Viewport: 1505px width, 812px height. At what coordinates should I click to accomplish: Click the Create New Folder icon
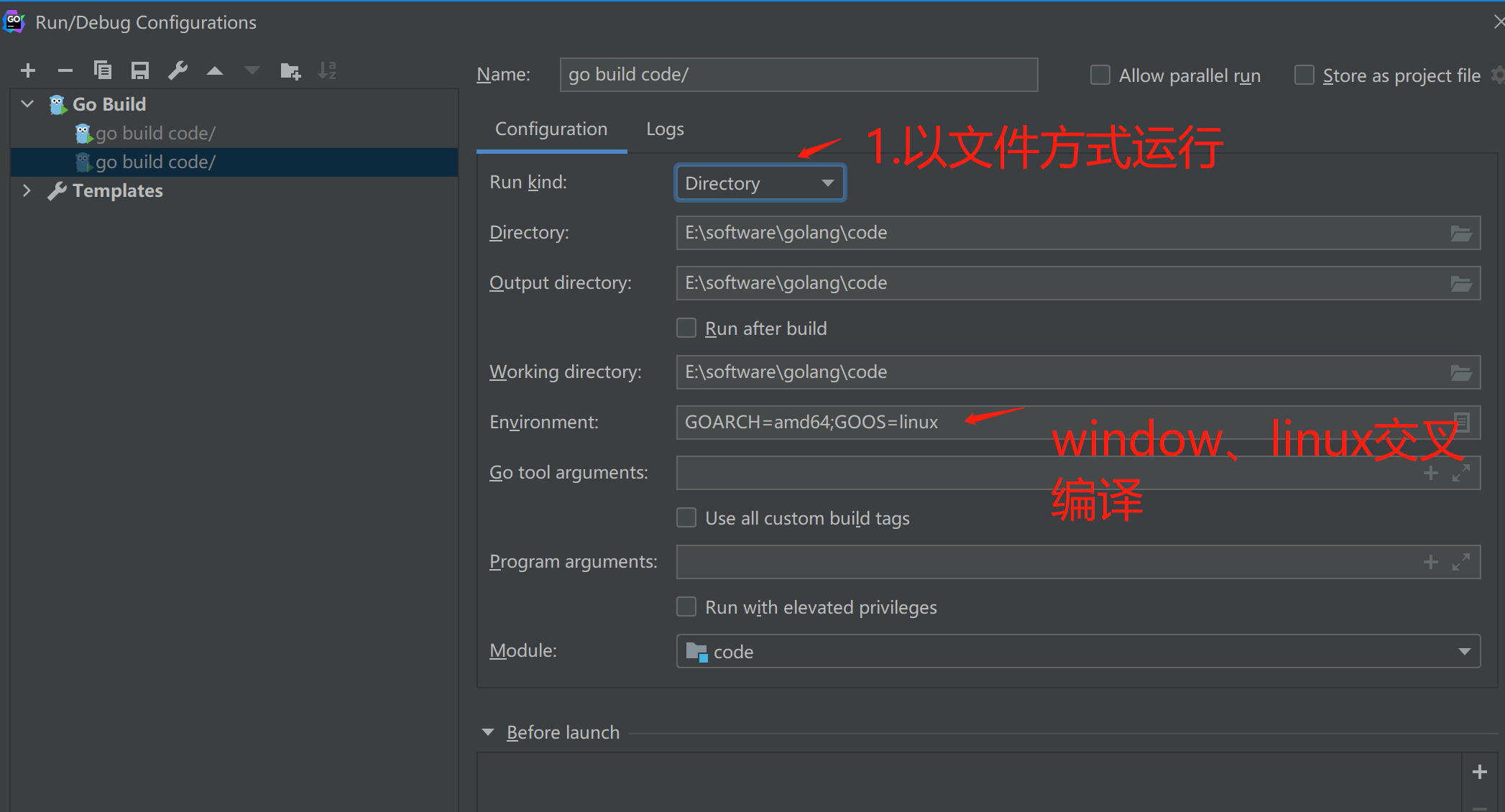290,70
